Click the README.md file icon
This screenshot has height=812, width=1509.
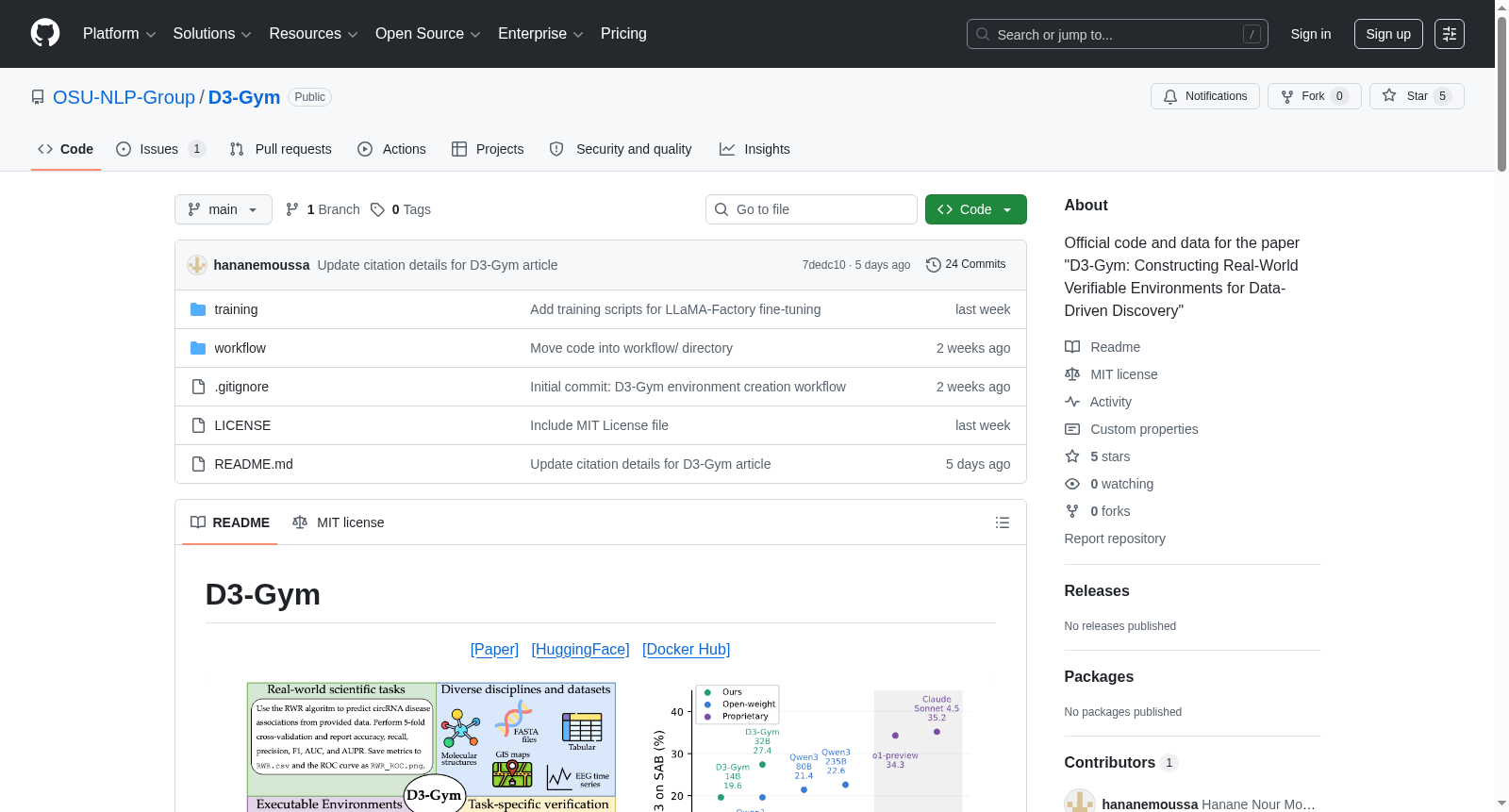click(x=198, y=464)
